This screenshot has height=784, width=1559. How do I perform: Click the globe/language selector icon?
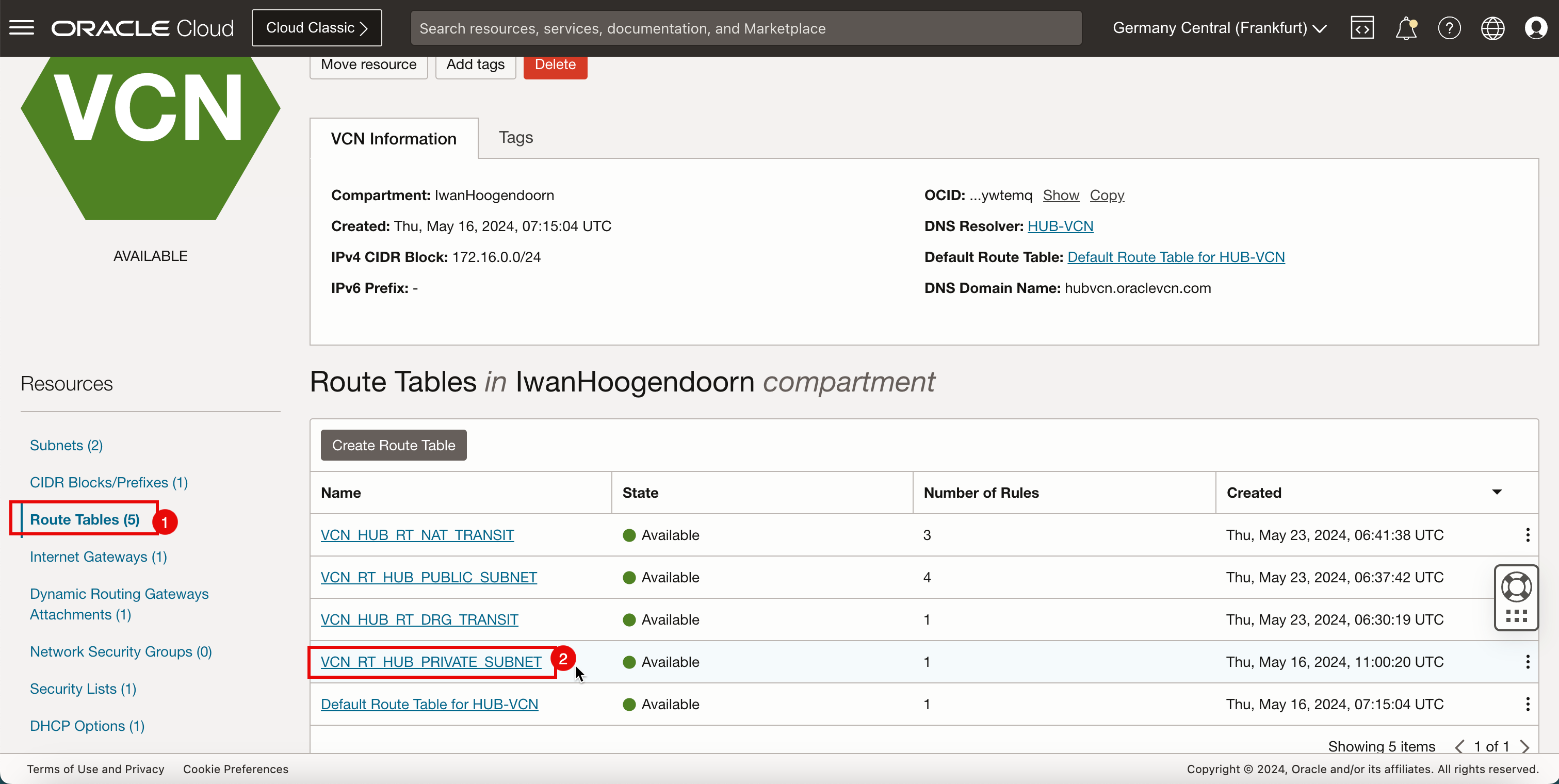point(1492,27)
